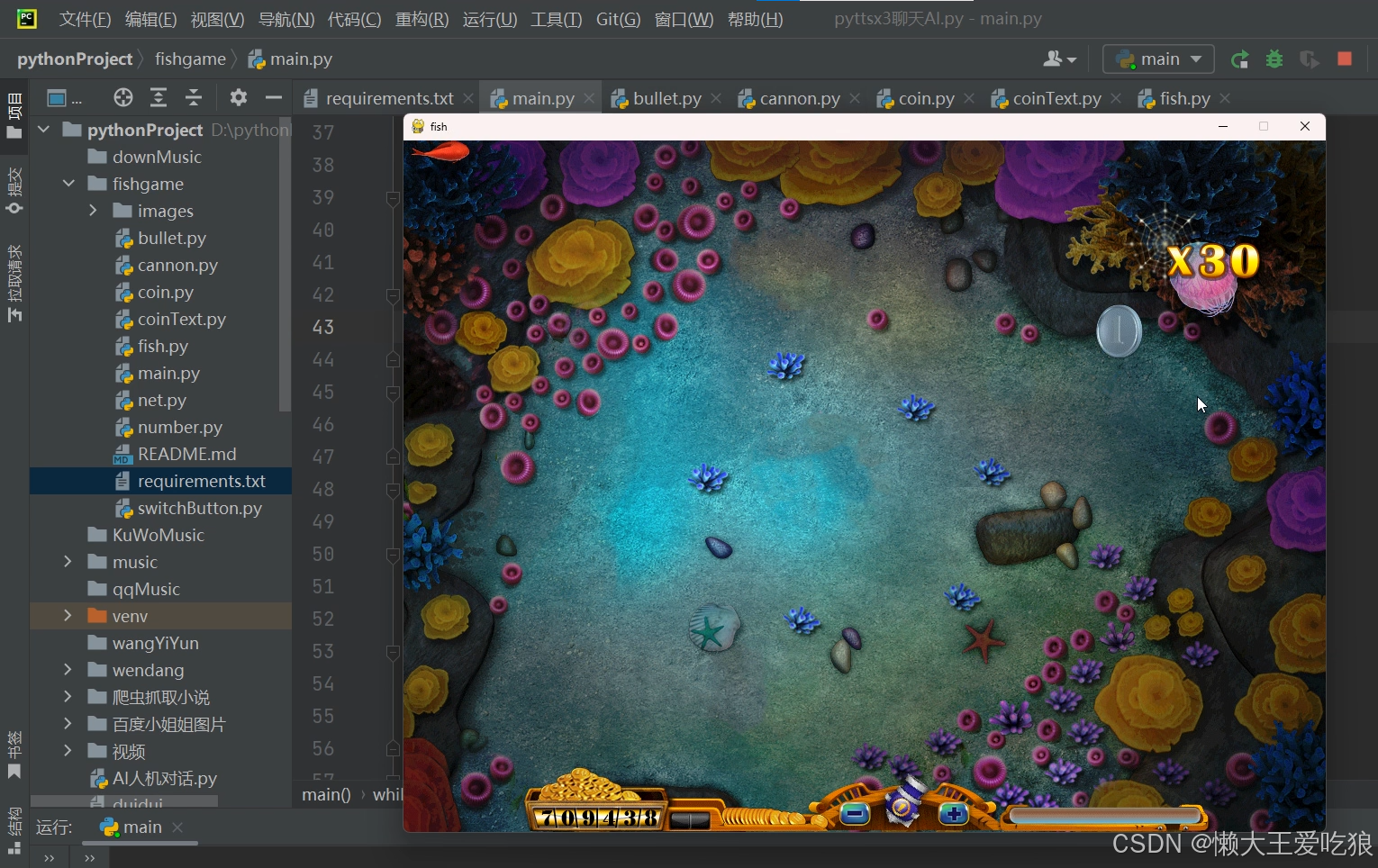Collapse the pythonProject root folder

[x=43, y=130]
